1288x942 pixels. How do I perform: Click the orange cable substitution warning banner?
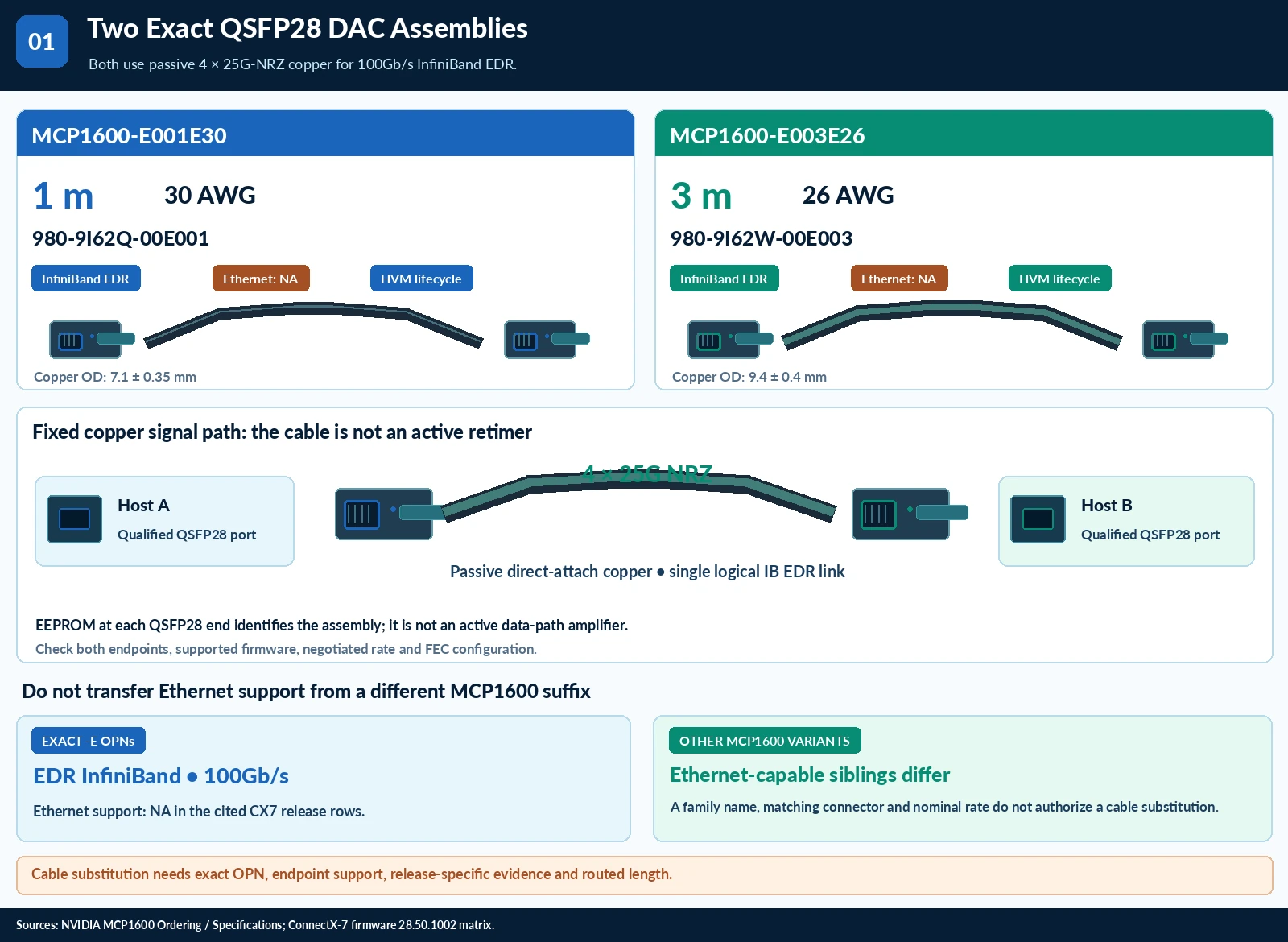pyautogui.click(x=644, y=875)
